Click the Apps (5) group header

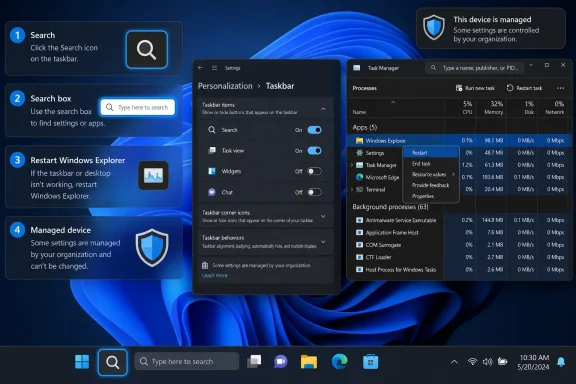click(365, 128)
